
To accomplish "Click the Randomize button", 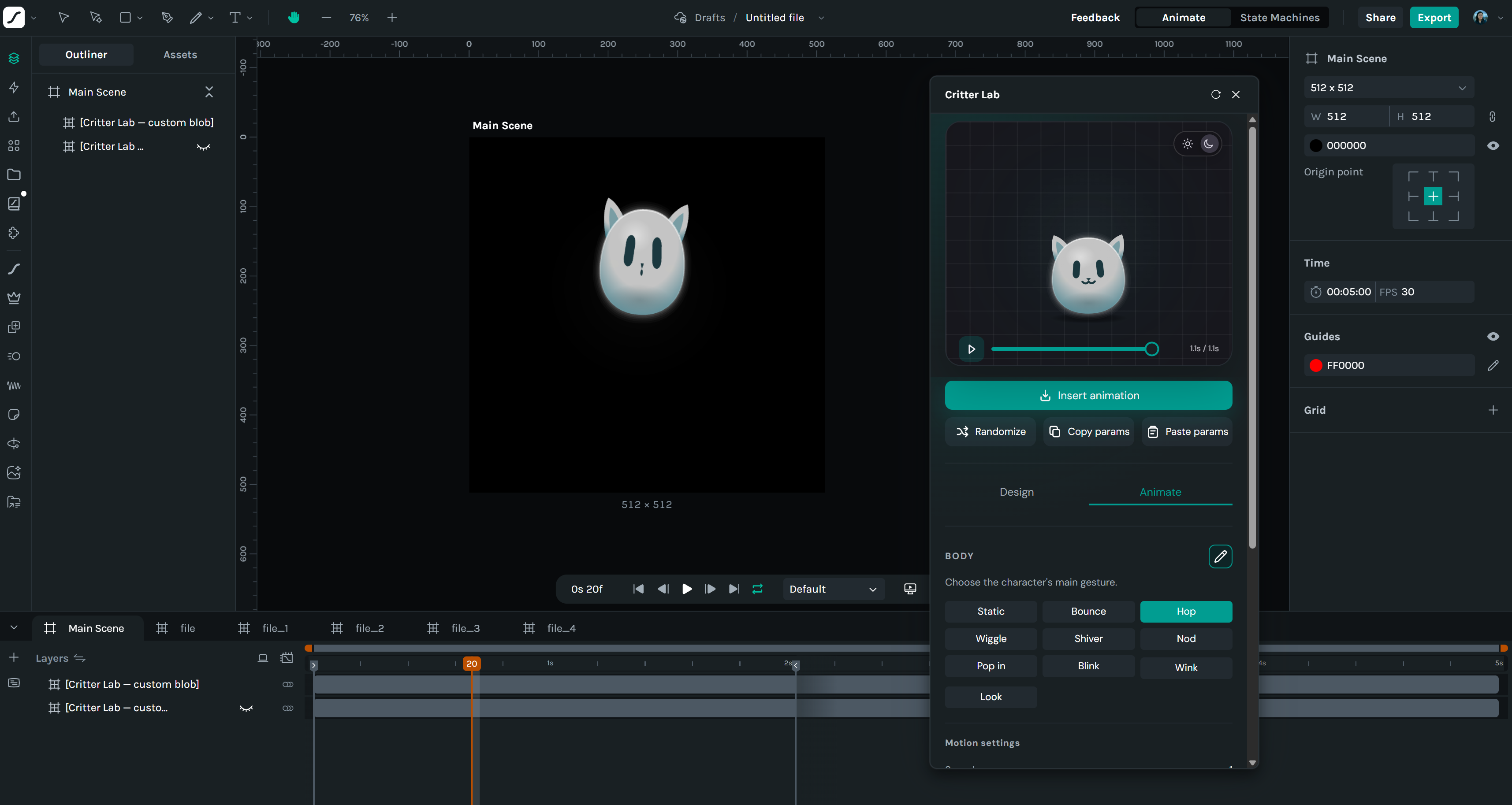I will coord(990,432).
